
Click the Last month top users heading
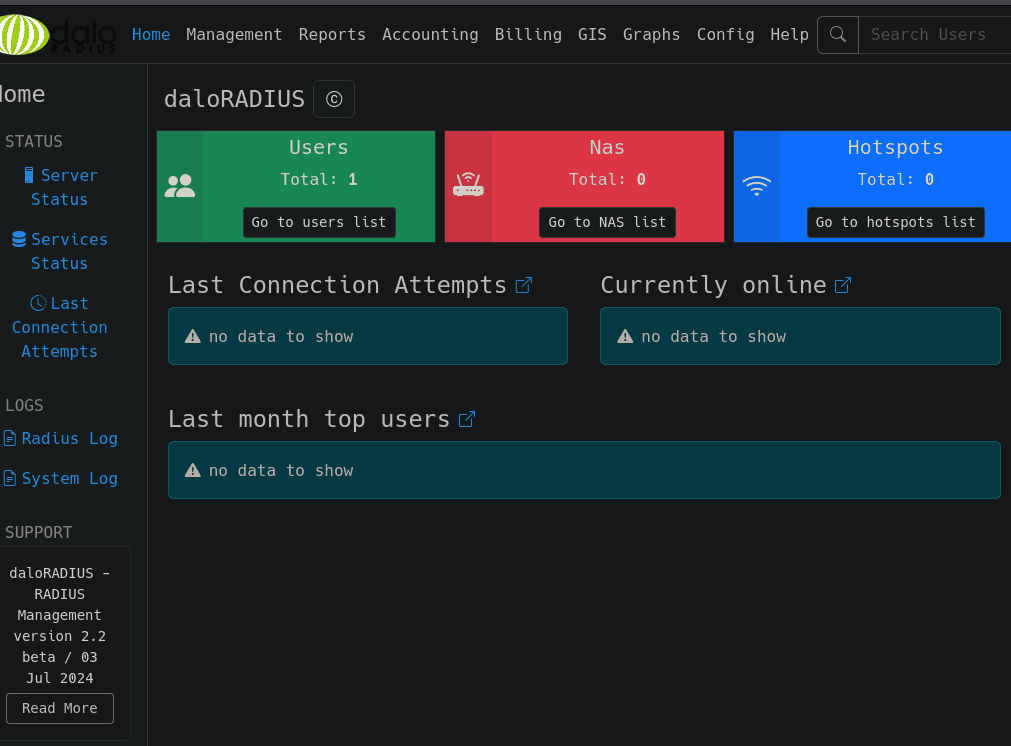309,419
